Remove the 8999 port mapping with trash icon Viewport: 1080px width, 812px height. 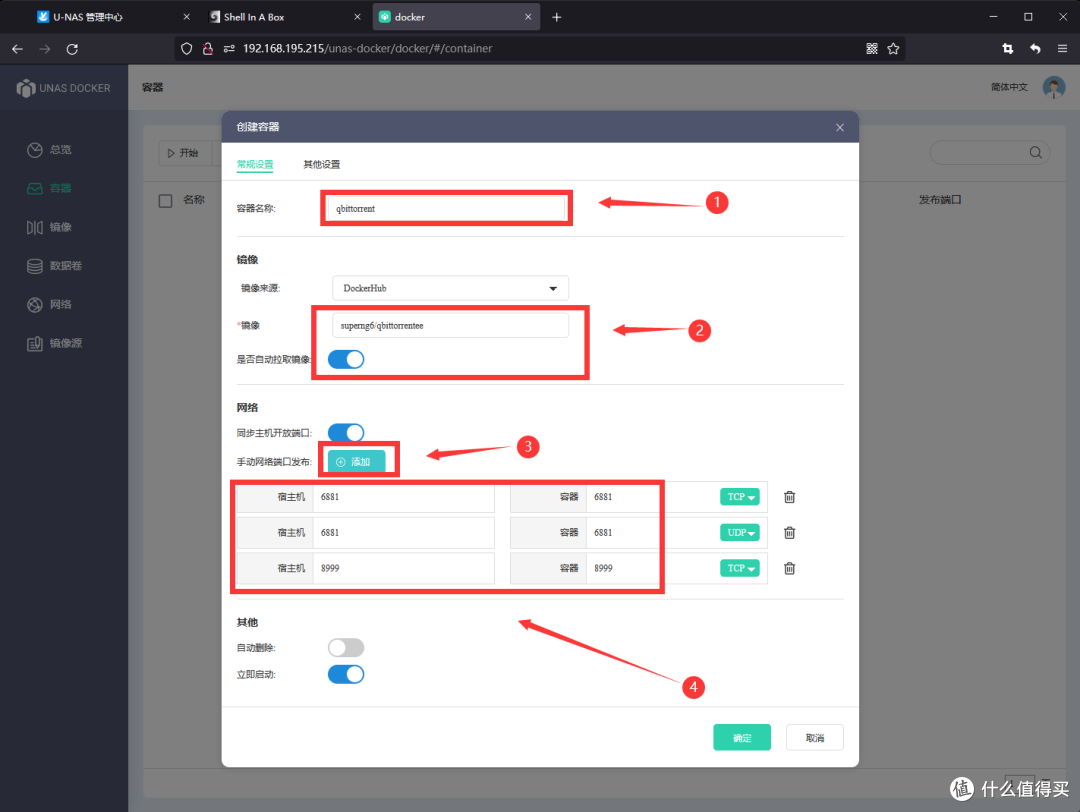point(789,568)
